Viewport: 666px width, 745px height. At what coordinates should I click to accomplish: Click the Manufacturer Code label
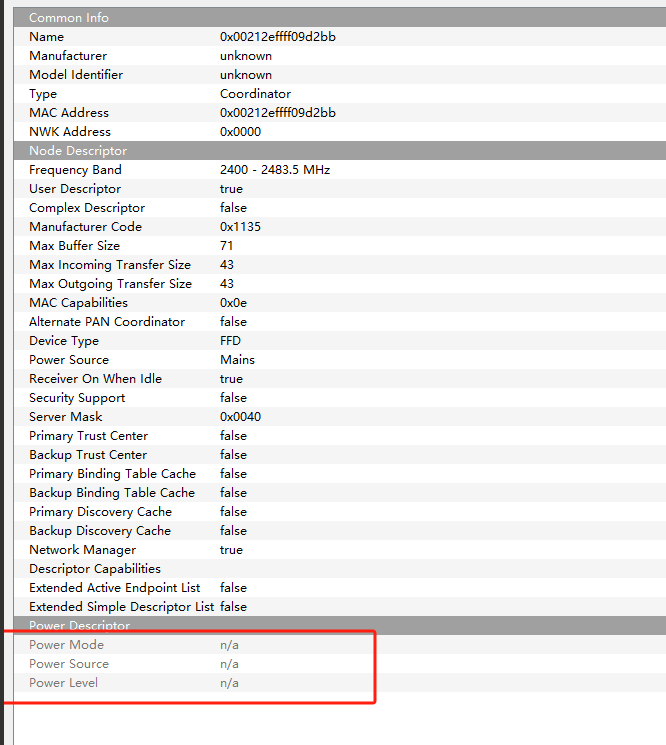click(x=86, y=227)
